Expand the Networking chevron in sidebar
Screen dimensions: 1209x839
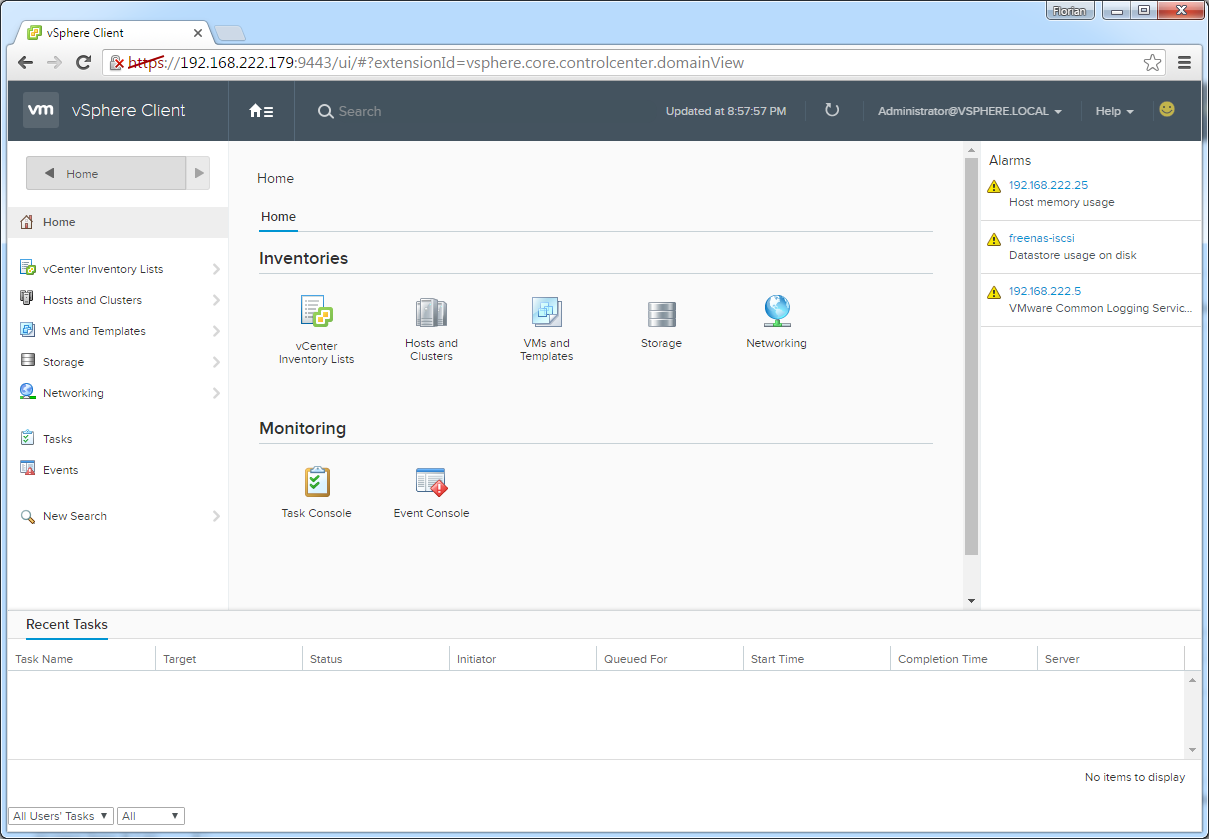tap(216, 393)
